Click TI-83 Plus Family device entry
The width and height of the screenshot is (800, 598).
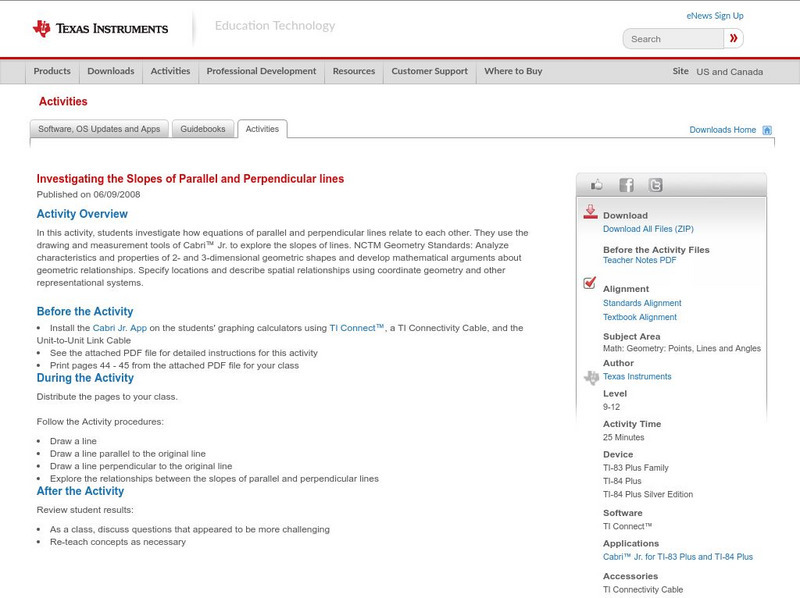[636, 468]
